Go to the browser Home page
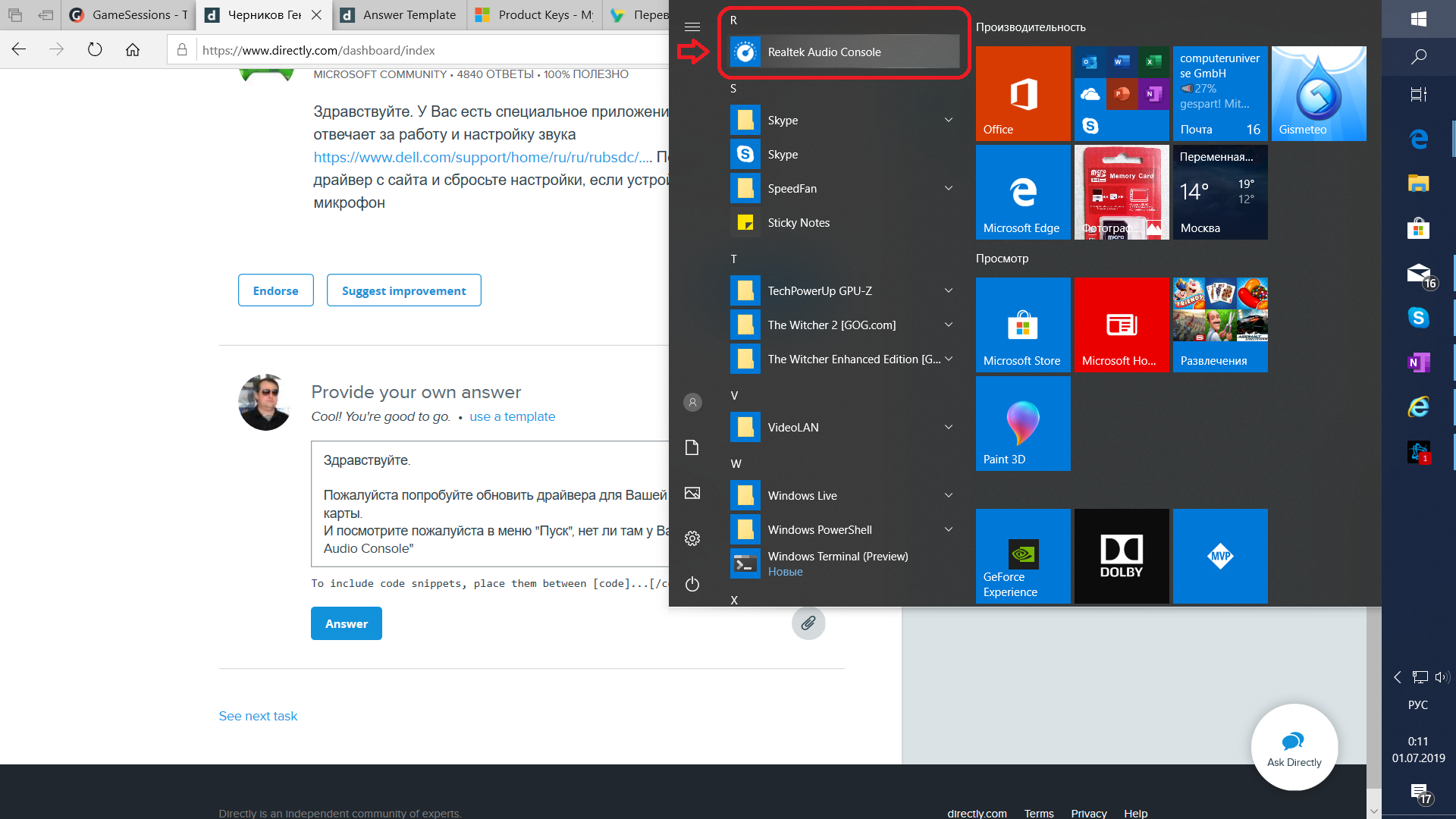Viewport: 1456px width, 819px height. (133, 50)
